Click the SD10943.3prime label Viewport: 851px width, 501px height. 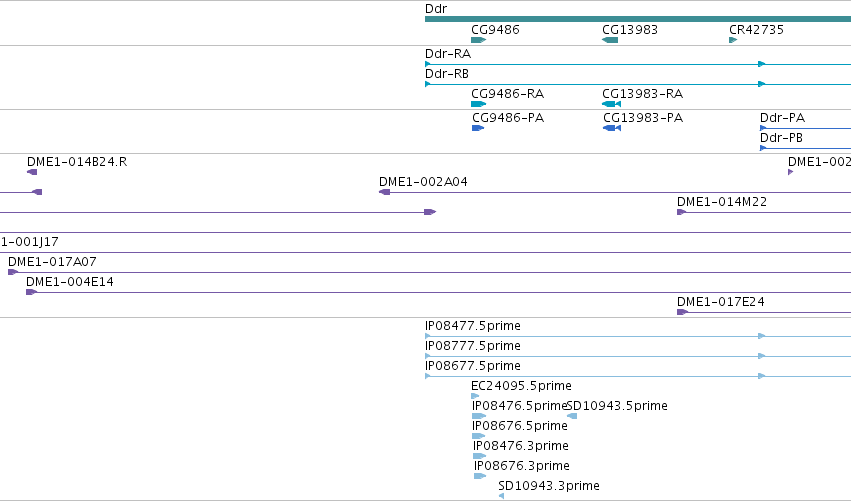[549, 486]
